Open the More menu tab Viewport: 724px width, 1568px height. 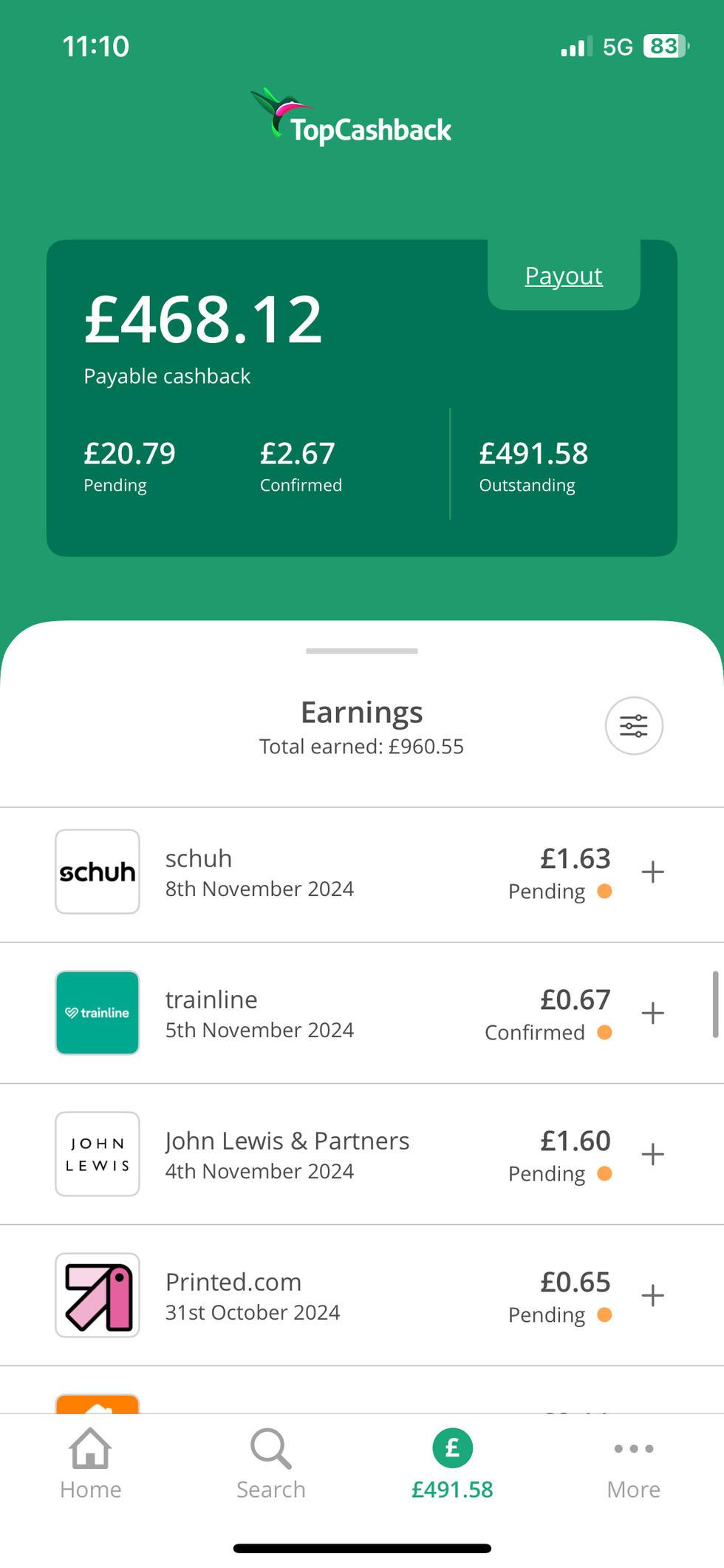[633, 1464]
